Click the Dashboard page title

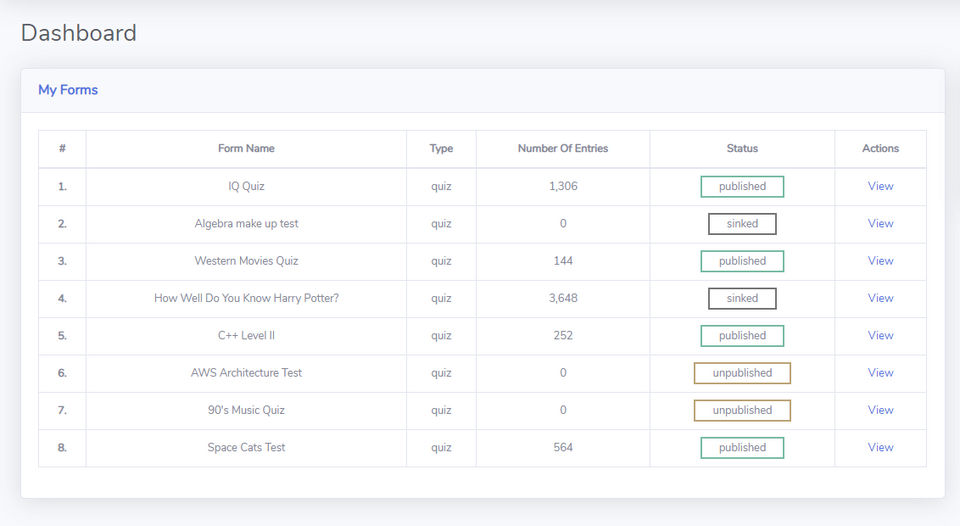pyautogui.click(x=79, y=33)
